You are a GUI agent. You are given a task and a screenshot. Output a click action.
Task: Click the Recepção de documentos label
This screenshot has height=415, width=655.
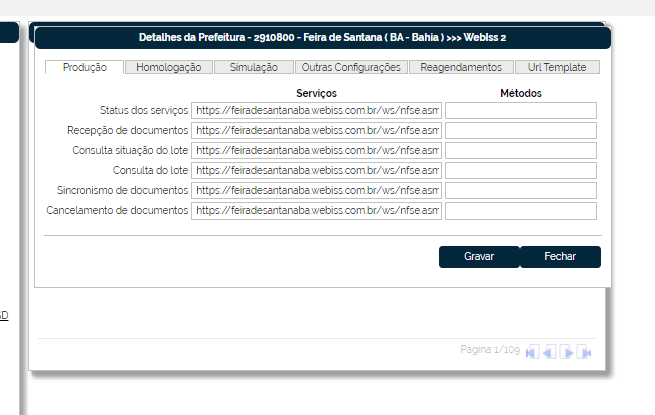[127, 130]
